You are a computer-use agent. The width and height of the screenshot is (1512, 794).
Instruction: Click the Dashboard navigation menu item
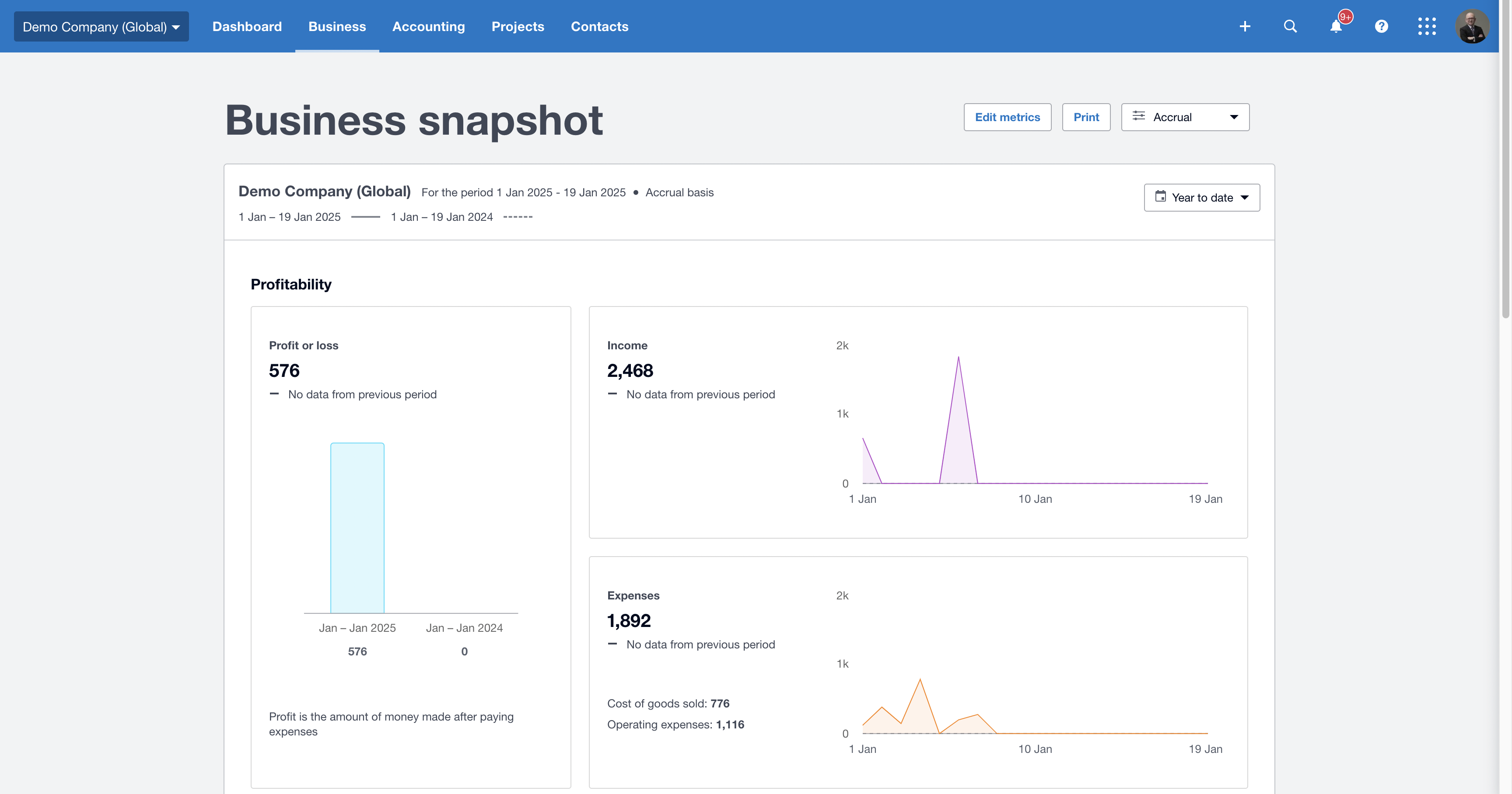[x=247, y=26]
